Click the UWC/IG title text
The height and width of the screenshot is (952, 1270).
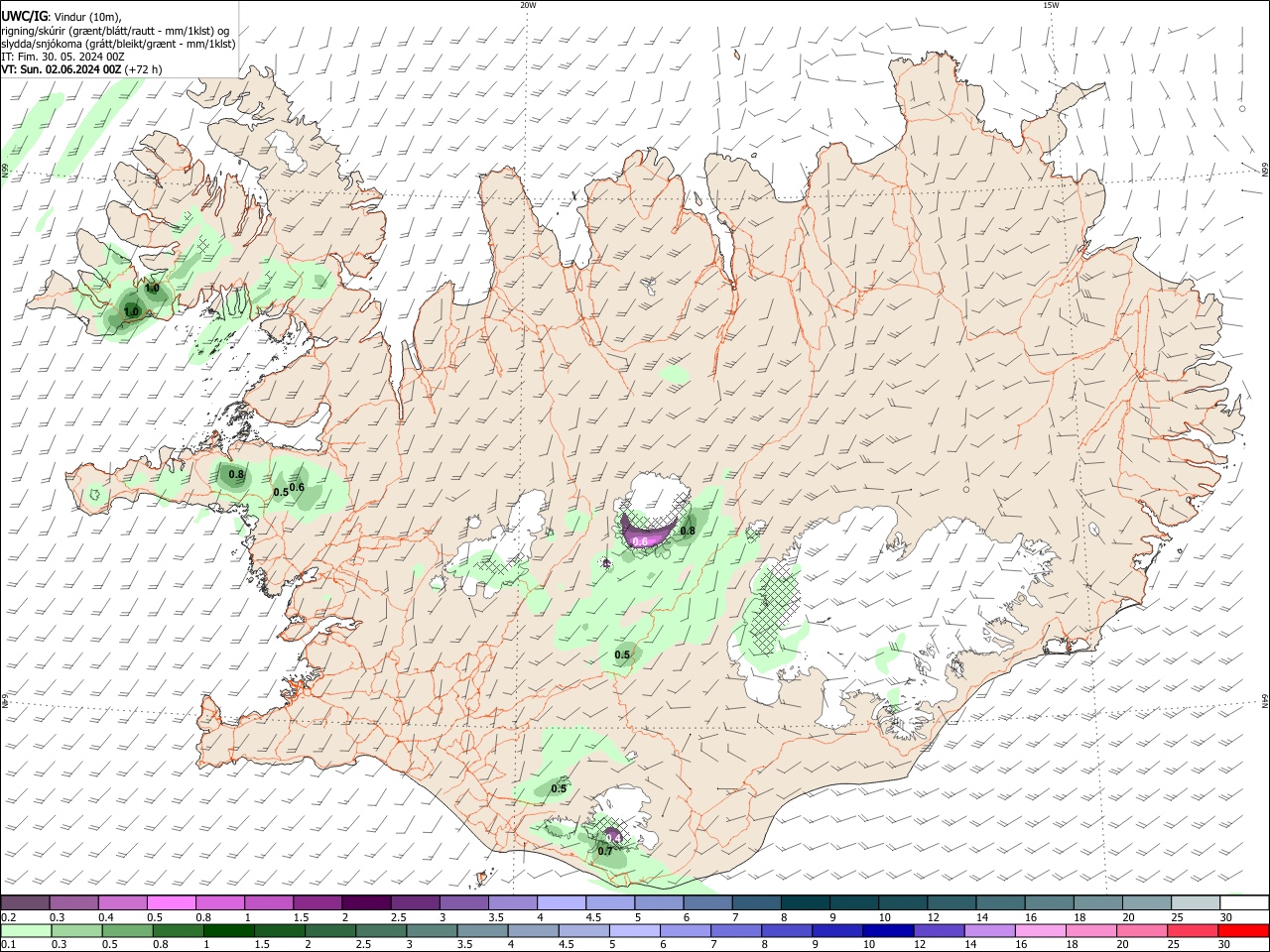point(23,16)
